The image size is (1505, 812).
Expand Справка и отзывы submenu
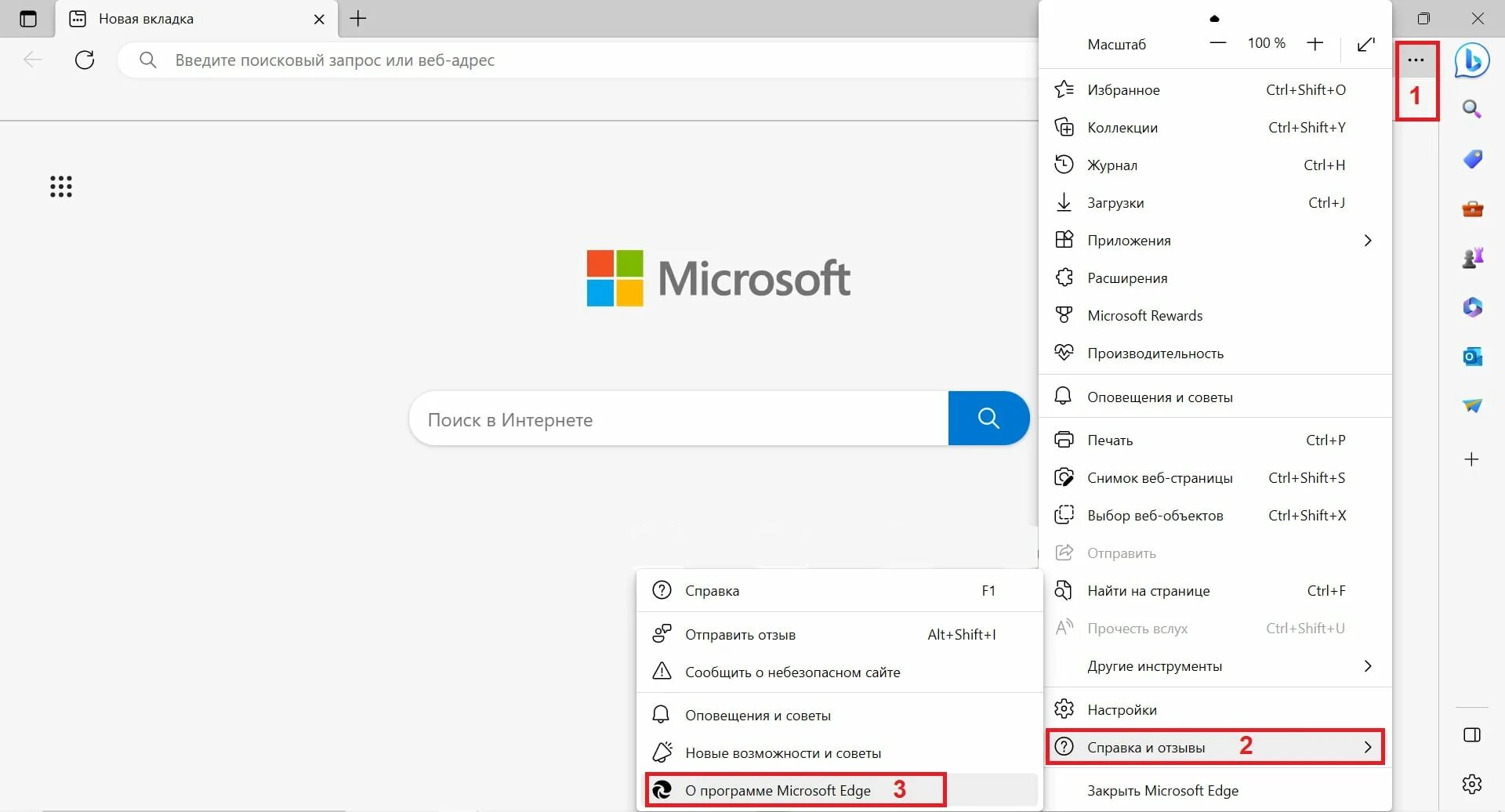point(1215,747)
